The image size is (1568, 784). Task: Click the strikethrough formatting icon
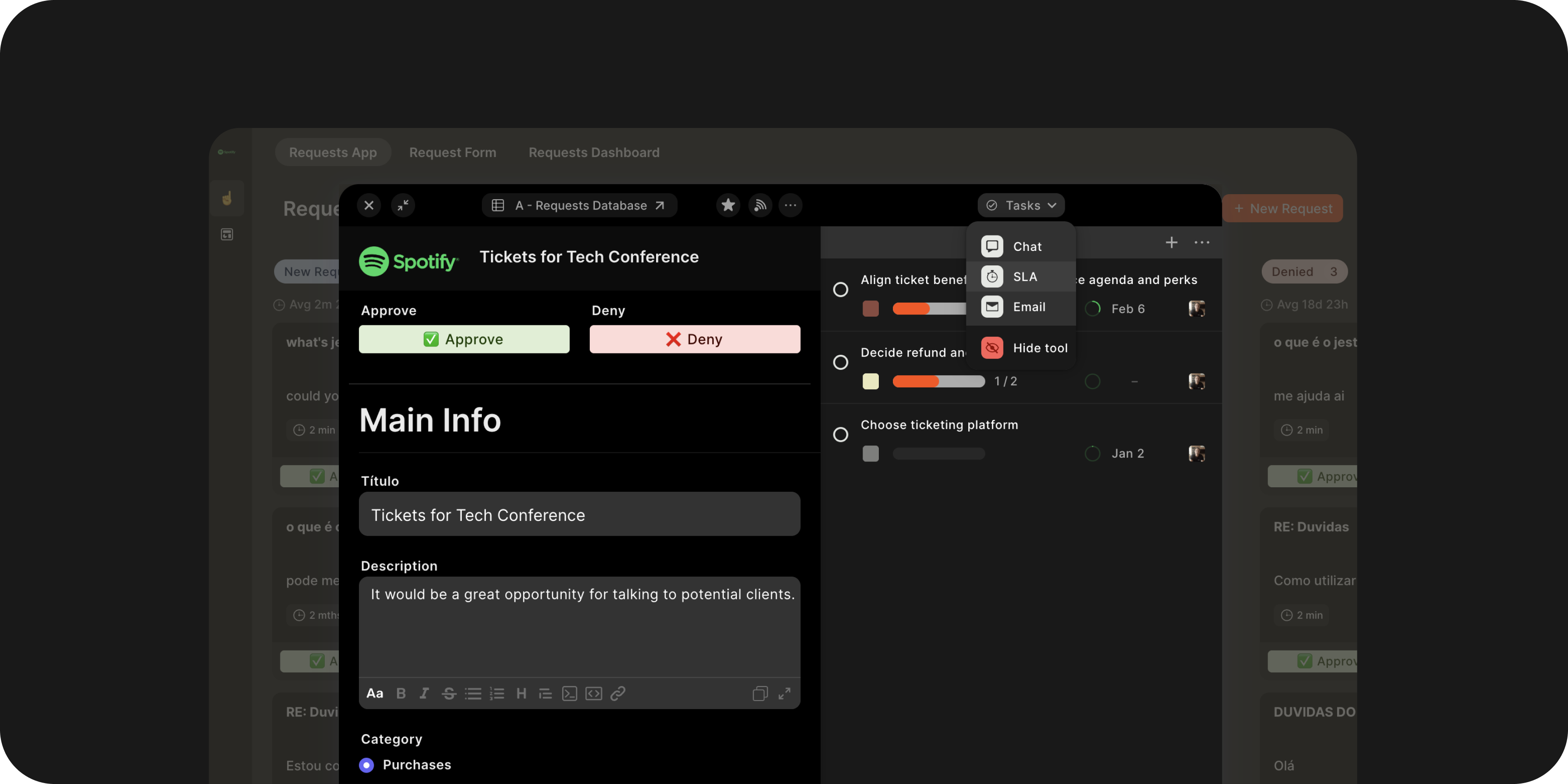pos(449,693)
